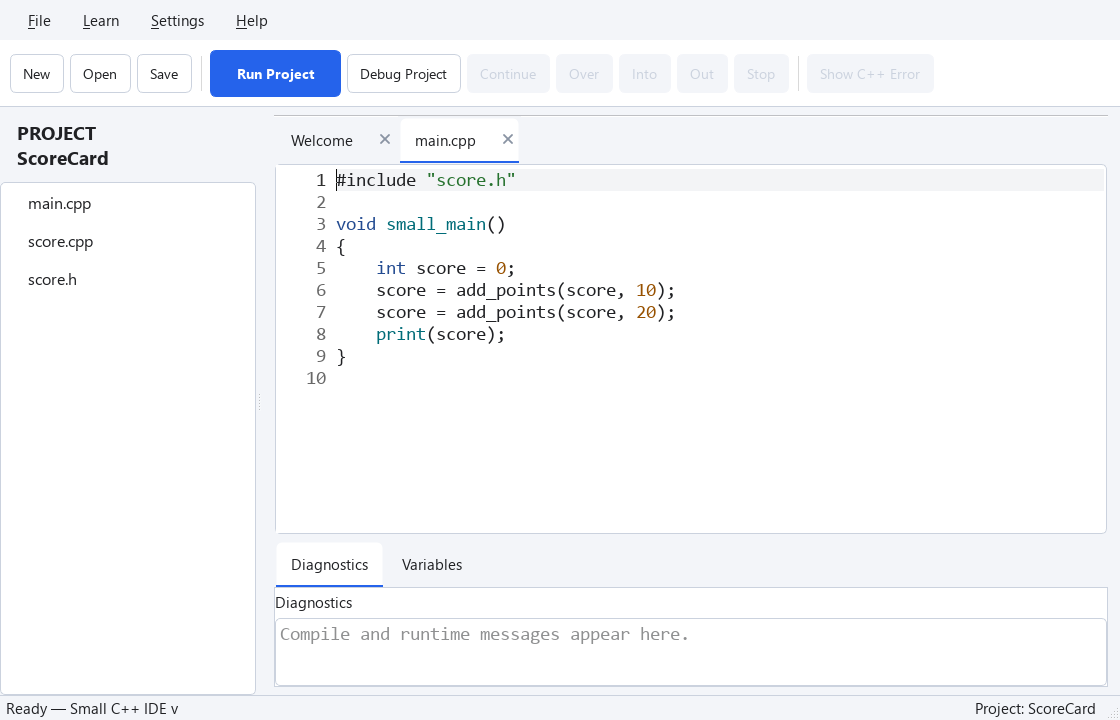1120x720 pixels.
Task: Close the Welcome tab
Action: 384,139
